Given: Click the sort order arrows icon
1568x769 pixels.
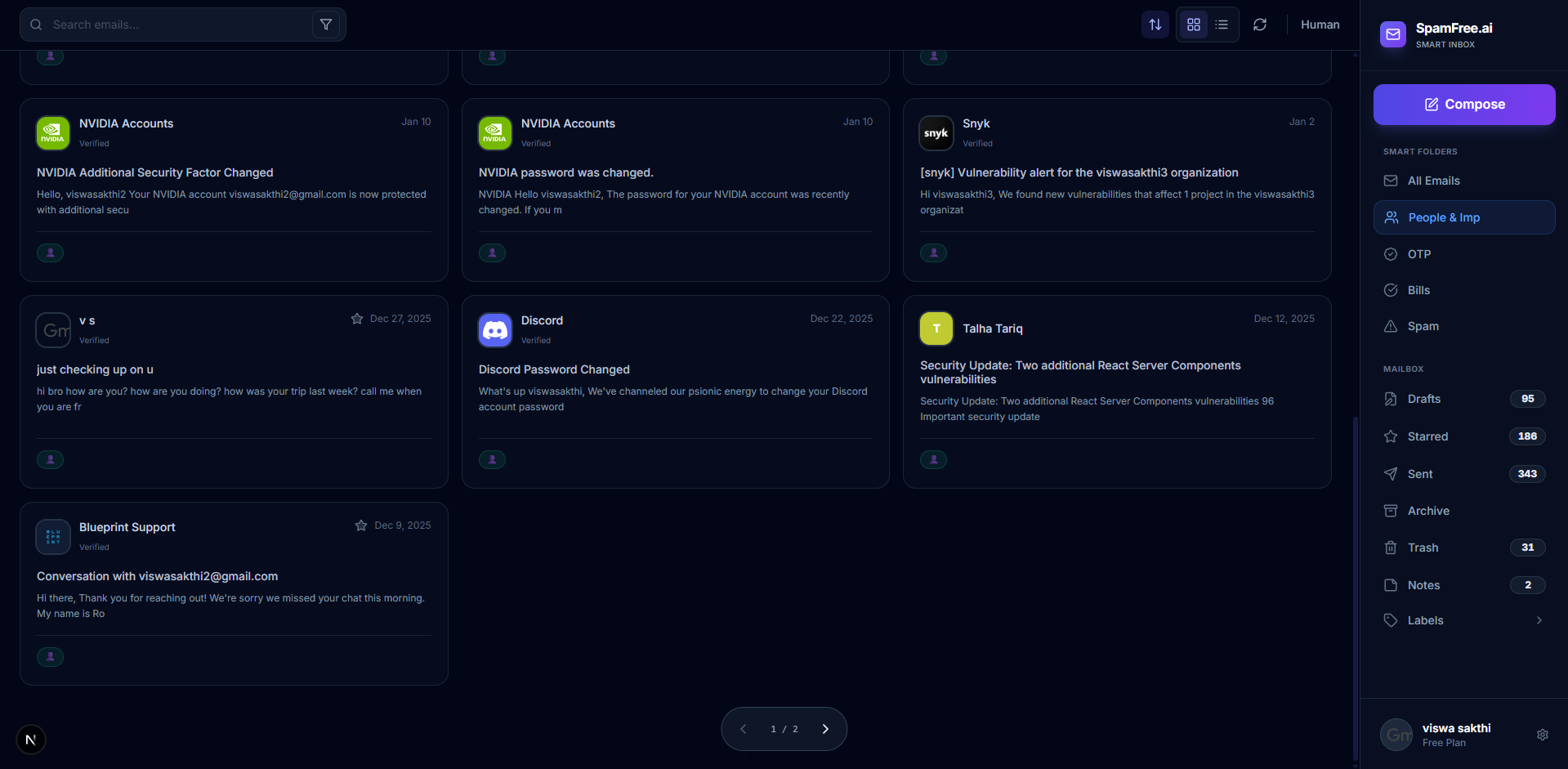Looking at the screenshot, I should click(x=1155, y=25).
